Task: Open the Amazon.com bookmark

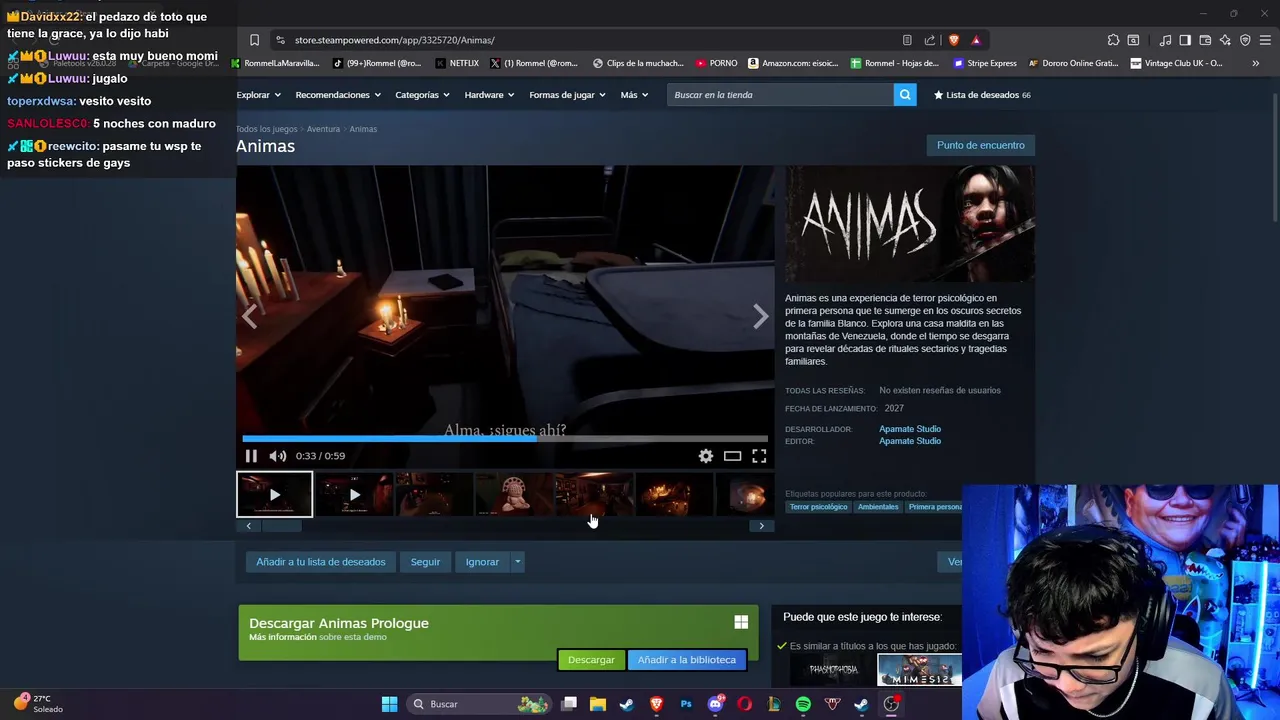Action: point(792,63)
